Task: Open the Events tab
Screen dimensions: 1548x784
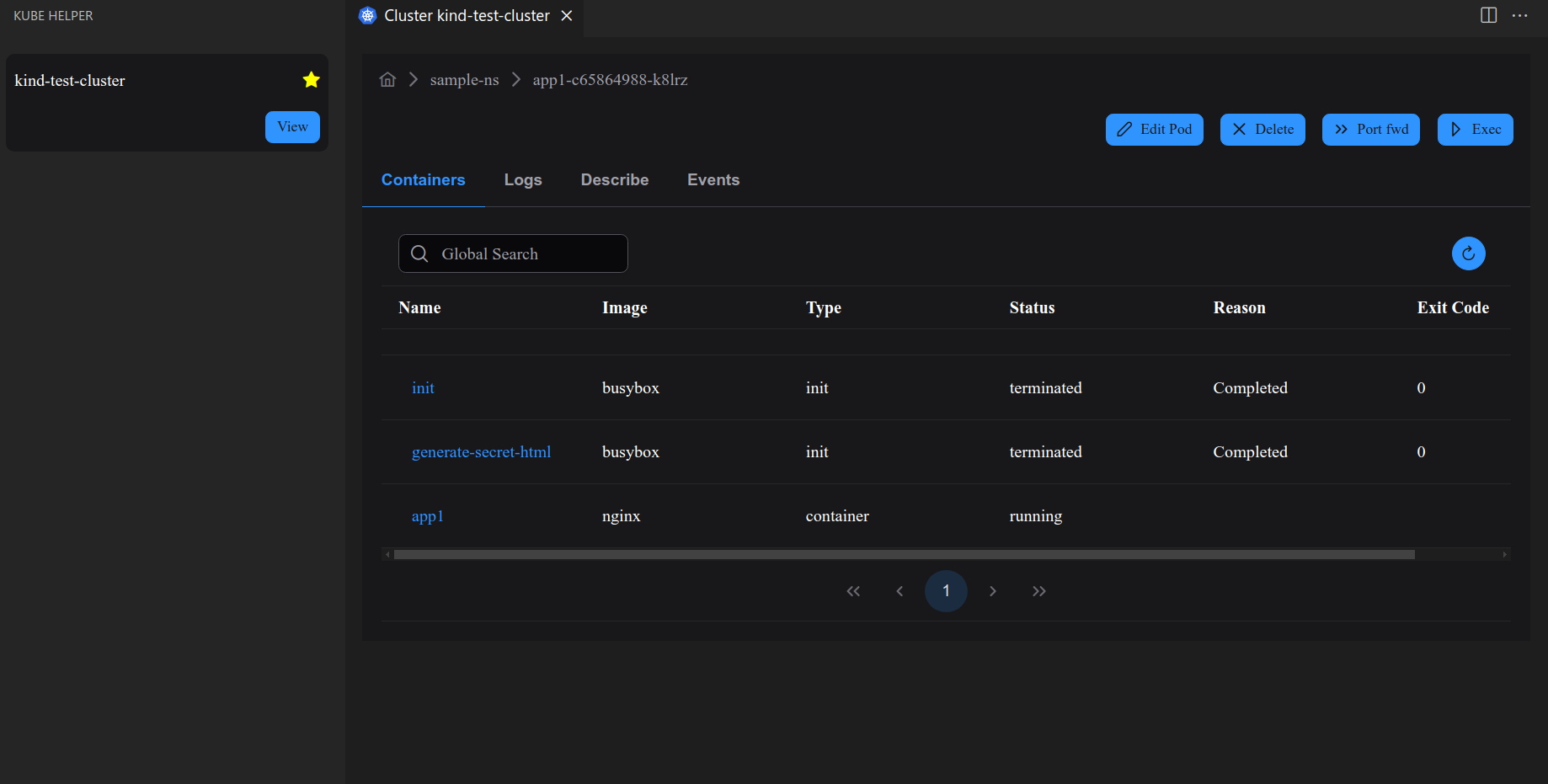Action: [x=713, y=179]
